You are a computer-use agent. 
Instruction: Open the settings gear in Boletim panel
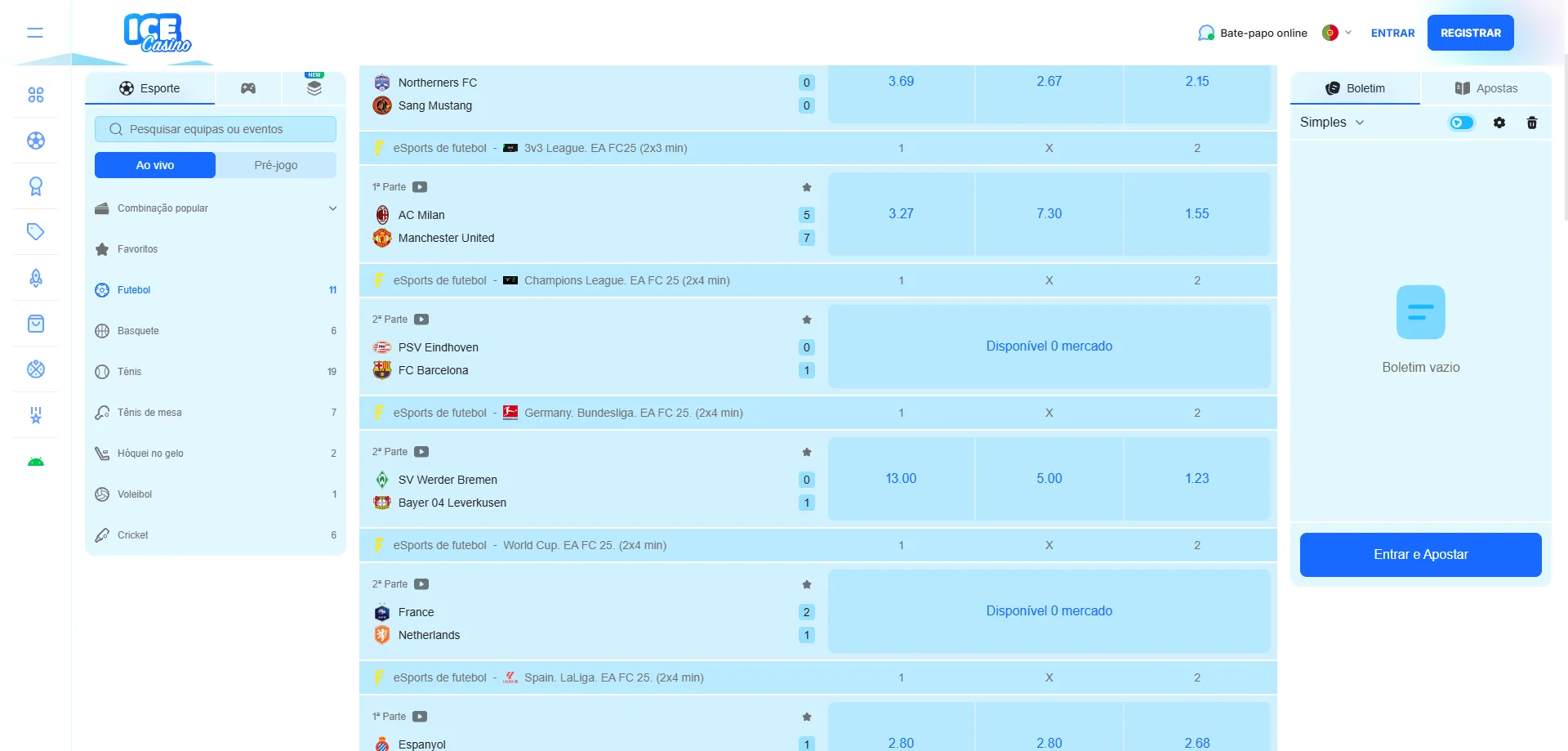pos(1499,123)
